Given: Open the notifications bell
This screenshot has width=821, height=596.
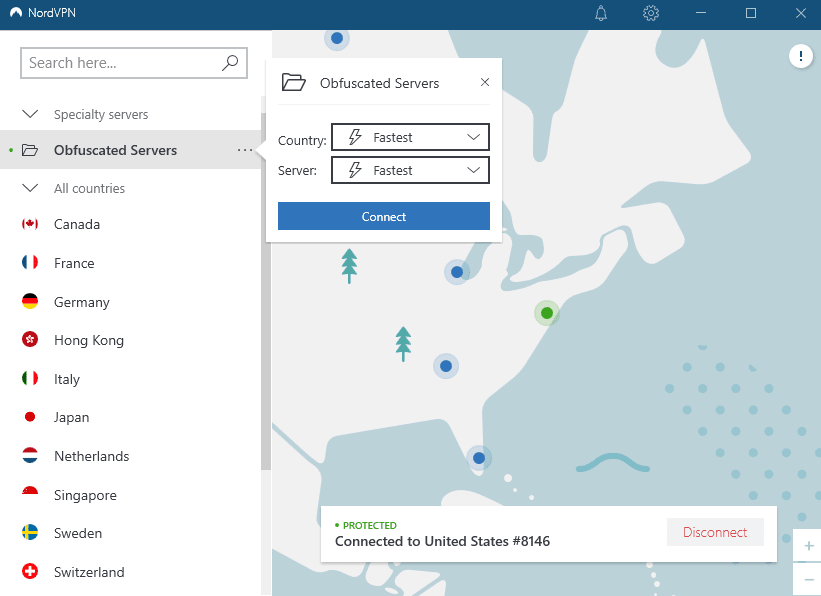Looking at the screenshot, I should (601, 13).
